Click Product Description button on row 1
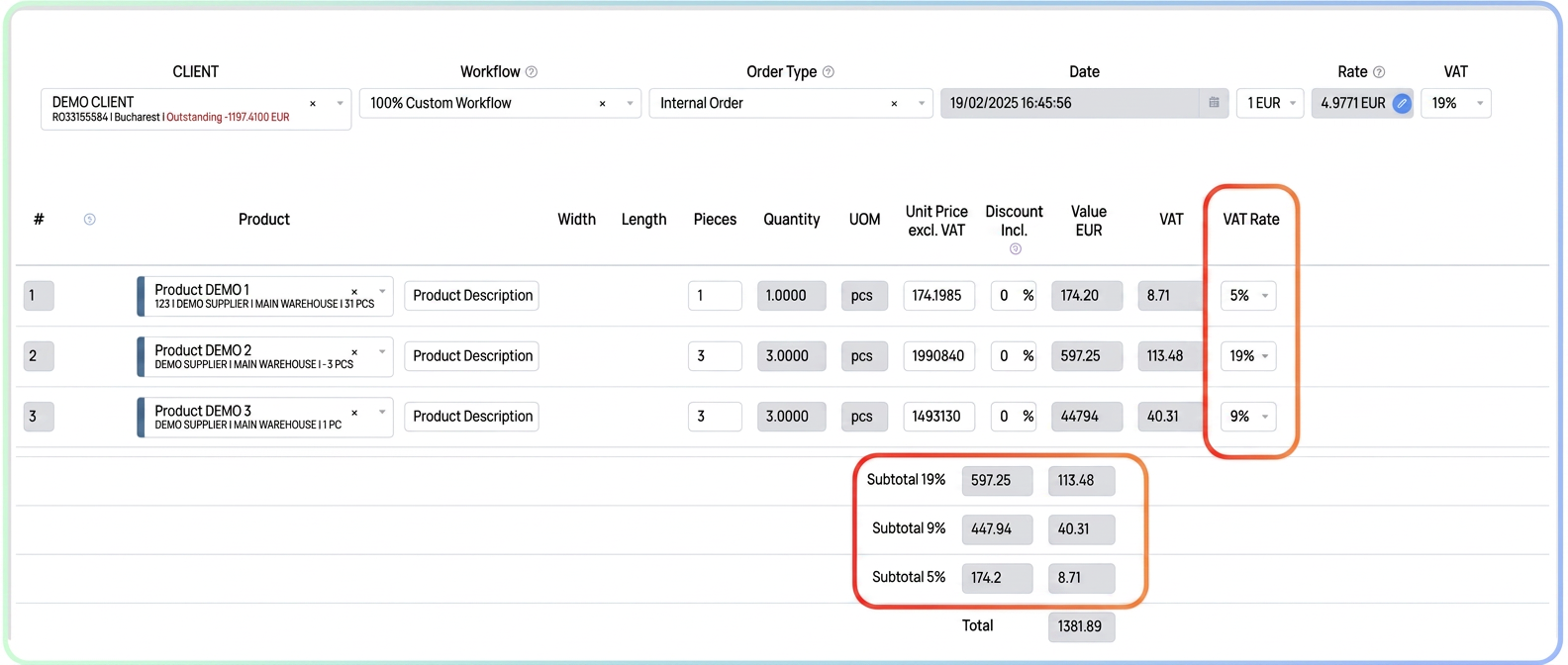Viewport: 1568px width, 665px height. coord(472,296)
